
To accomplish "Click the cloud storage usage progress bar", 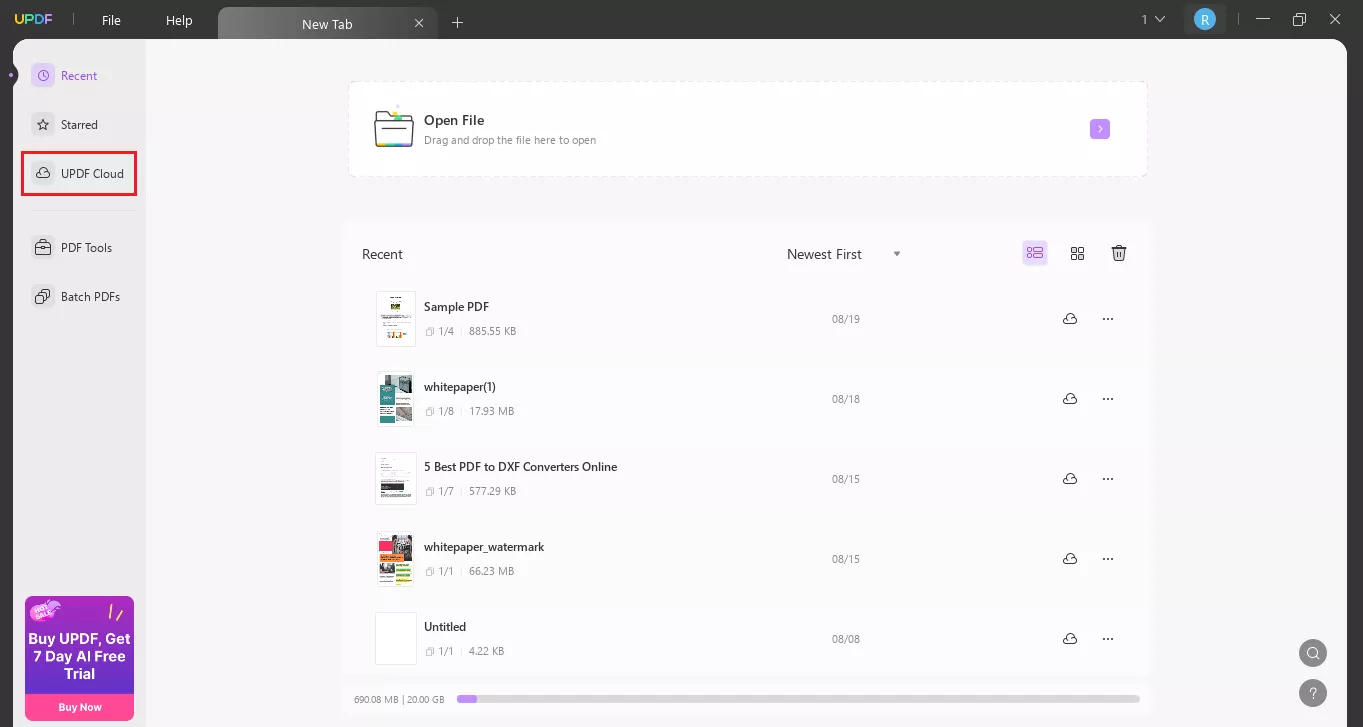I will (x=798, y=699).
